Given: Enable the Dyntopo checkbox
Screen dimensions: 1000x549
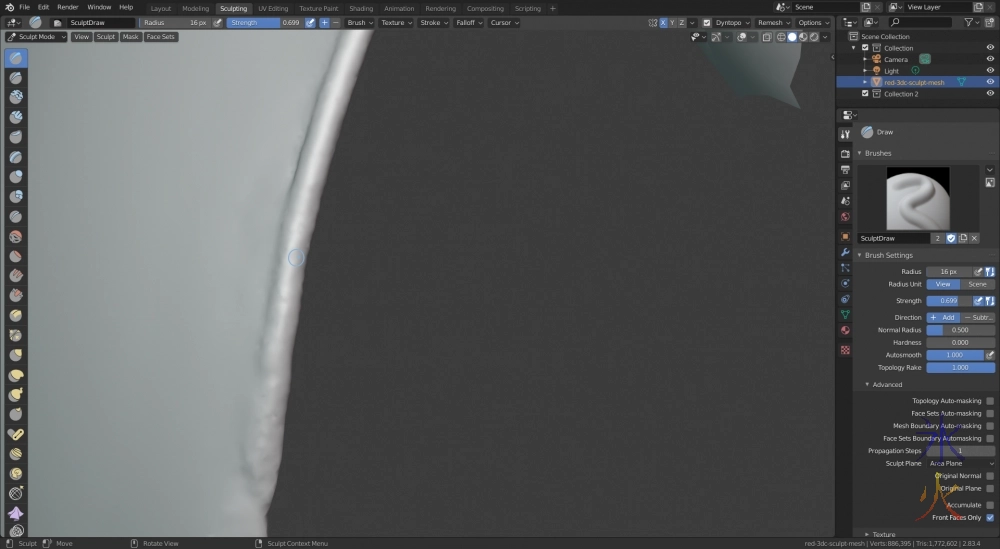Looking at the screenshot, I should 707,22.
